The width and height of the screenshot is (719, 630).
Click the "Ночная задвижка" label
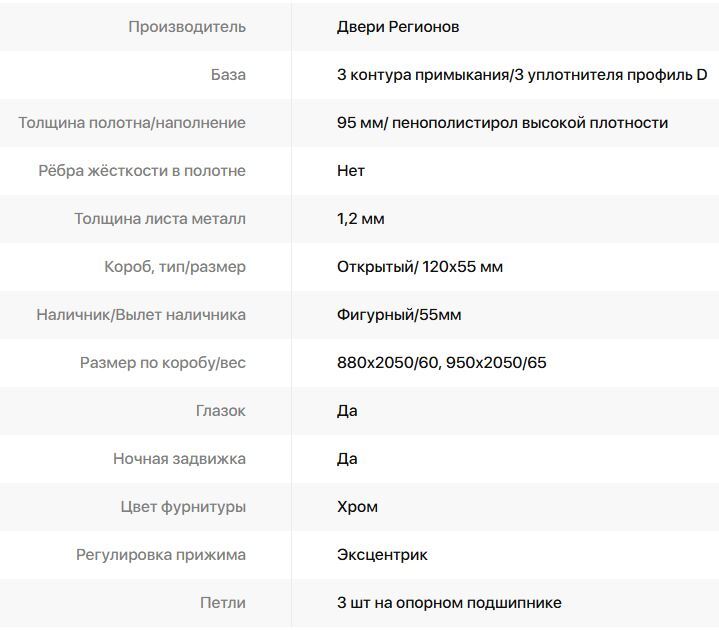[x=179, y=459]
